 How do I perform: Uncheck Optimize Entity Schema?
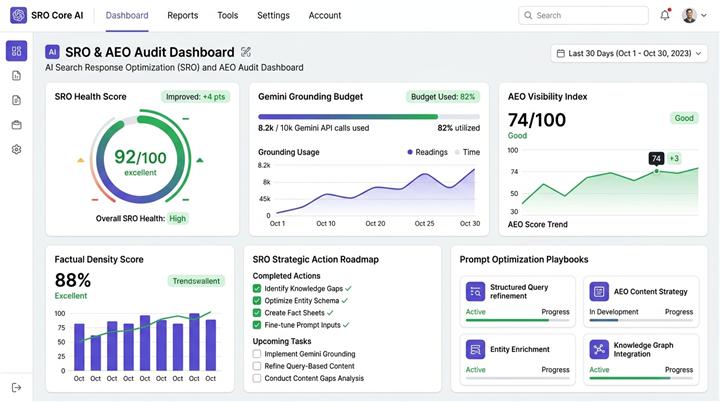tap(257, 300)
